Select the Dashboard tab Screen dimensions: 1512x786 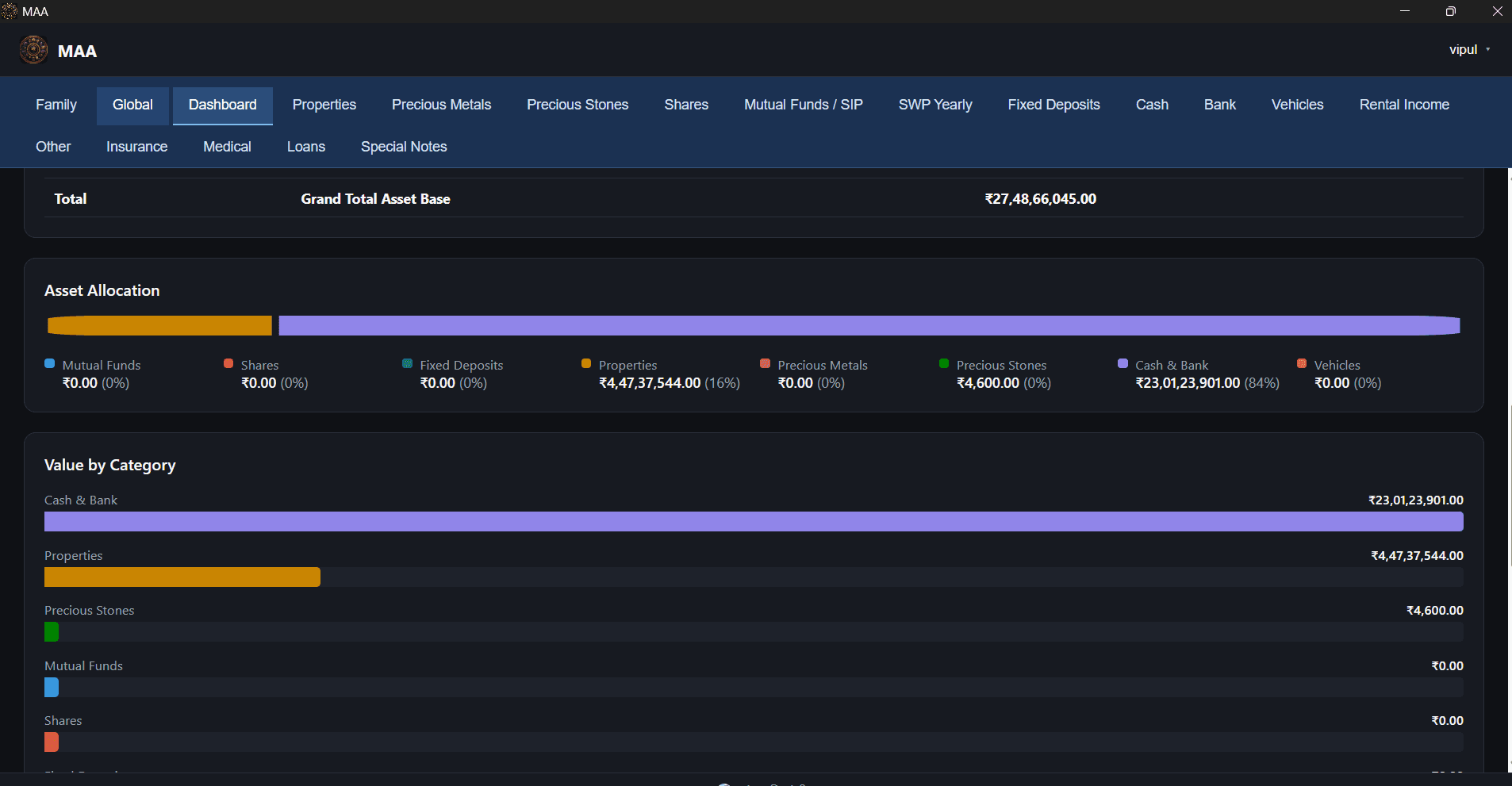pyautogui.click(x=223, y=105)
